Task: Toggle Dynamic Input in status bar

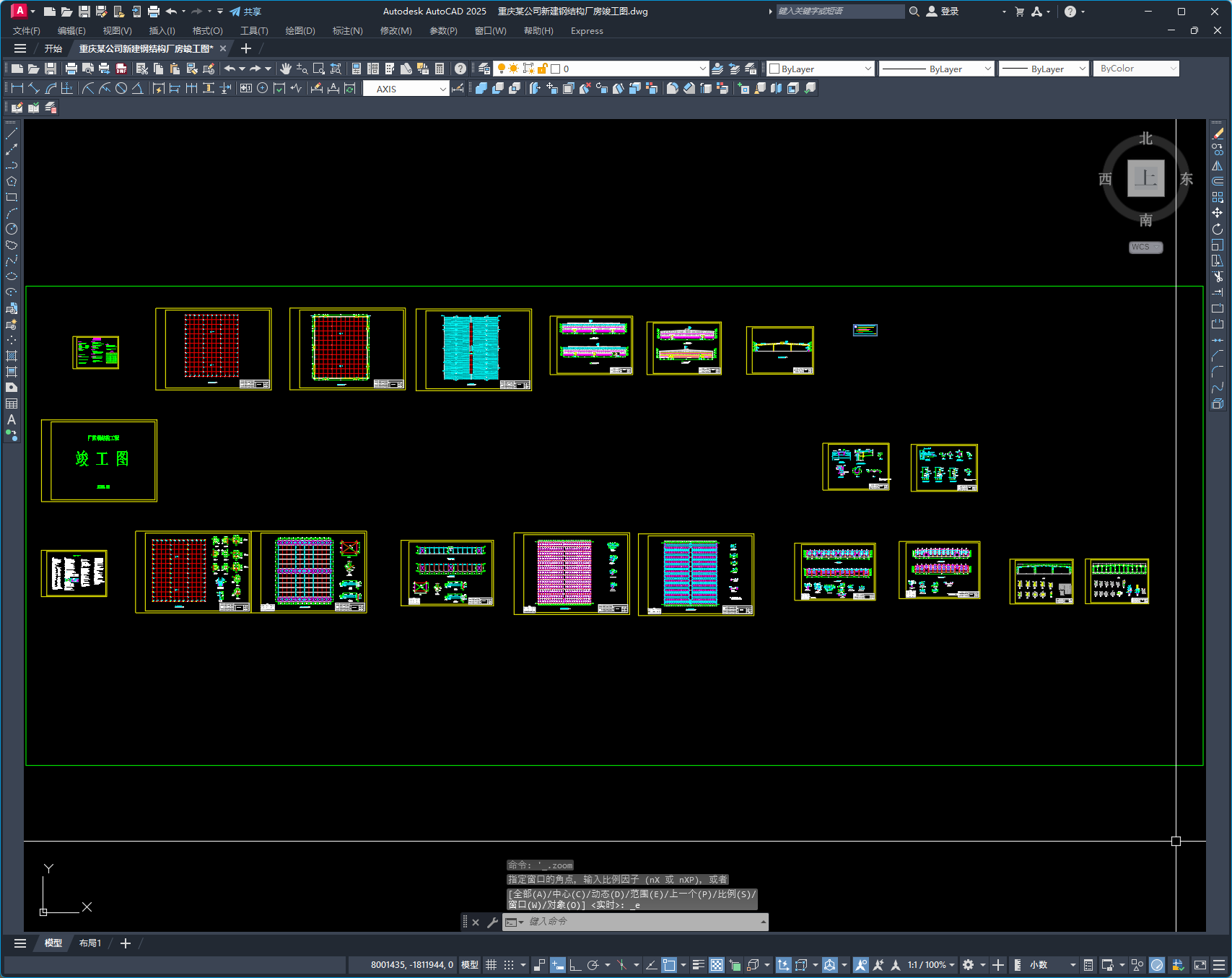Action: point(558,965)
